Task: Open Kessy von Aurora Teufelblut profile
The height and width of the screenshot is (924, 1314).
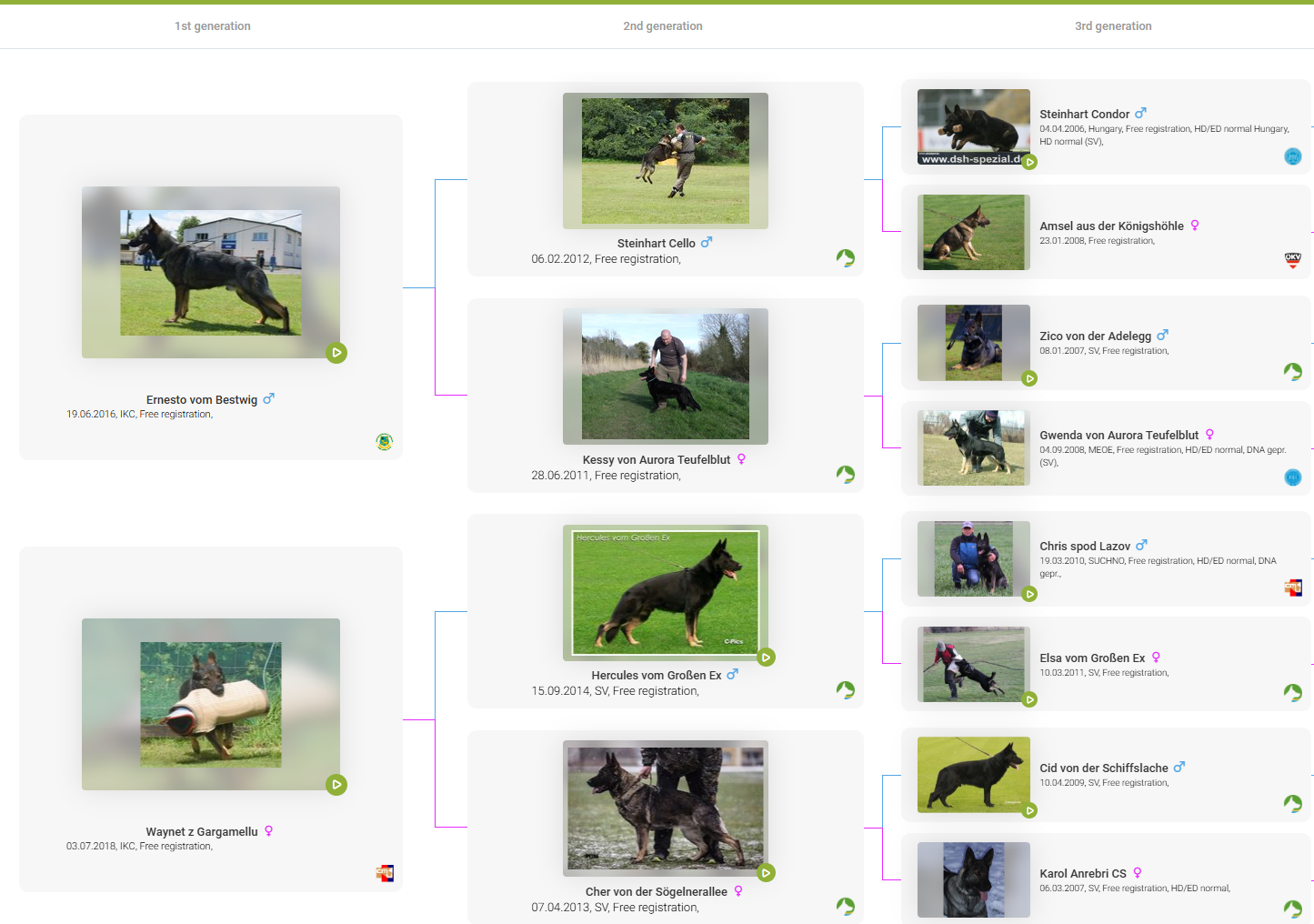Action: click(656, 460)
